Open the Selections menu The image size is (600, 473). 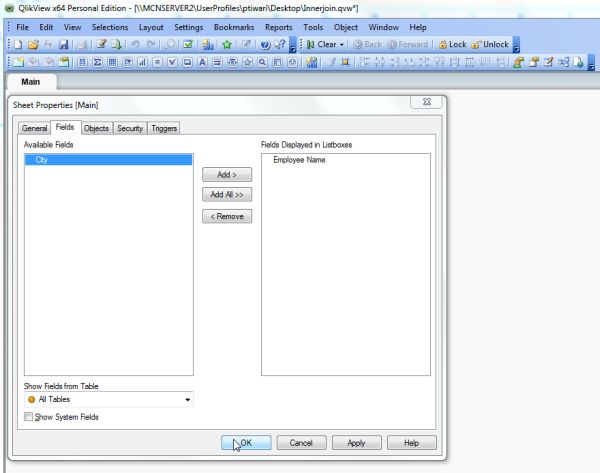coord(110,27)
